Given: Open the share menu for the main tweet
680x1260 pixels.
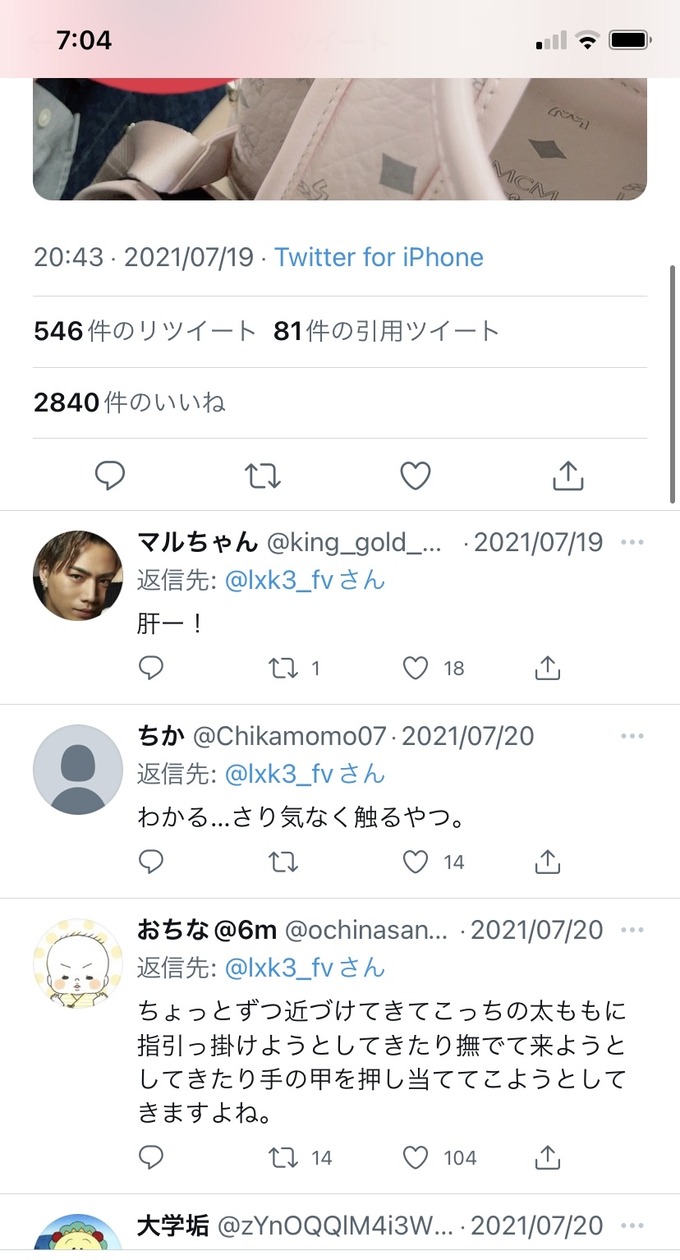Looking at the screenshot, I should 567,476.
